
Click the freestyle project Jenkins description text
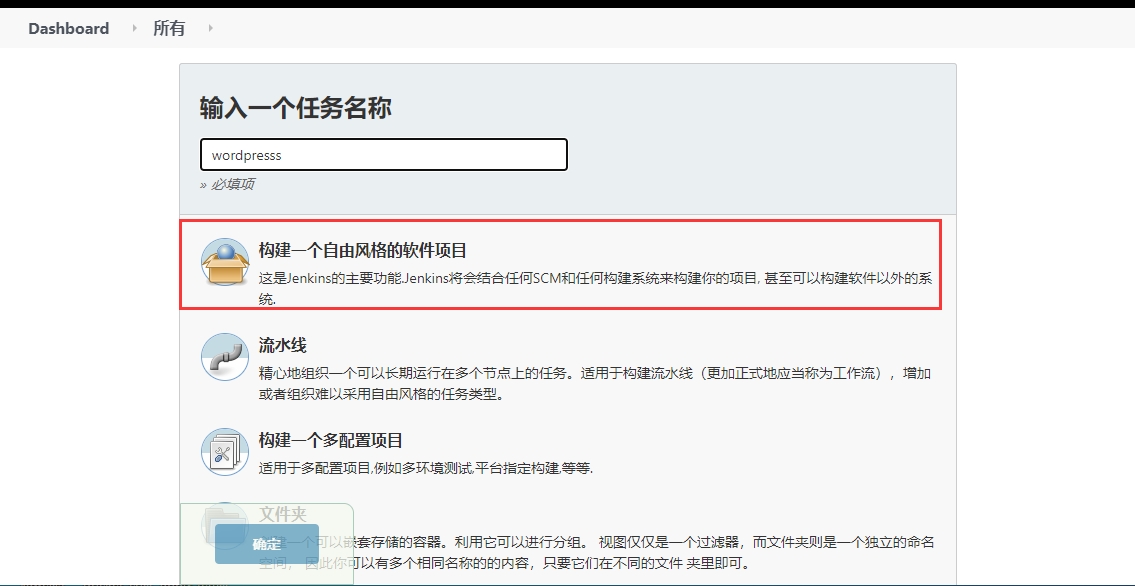pyautogui.click(x=594, y=278)
